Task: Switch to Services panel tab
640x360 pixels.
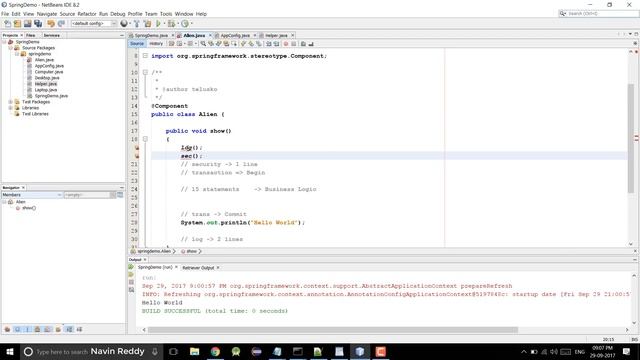Action: tap(52, 36)
